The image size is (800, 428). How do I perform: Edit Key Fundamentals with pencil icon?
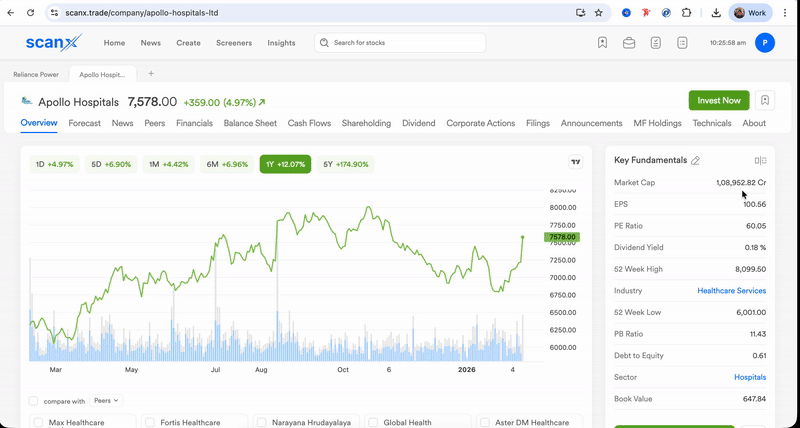click(x=695, y=161)
